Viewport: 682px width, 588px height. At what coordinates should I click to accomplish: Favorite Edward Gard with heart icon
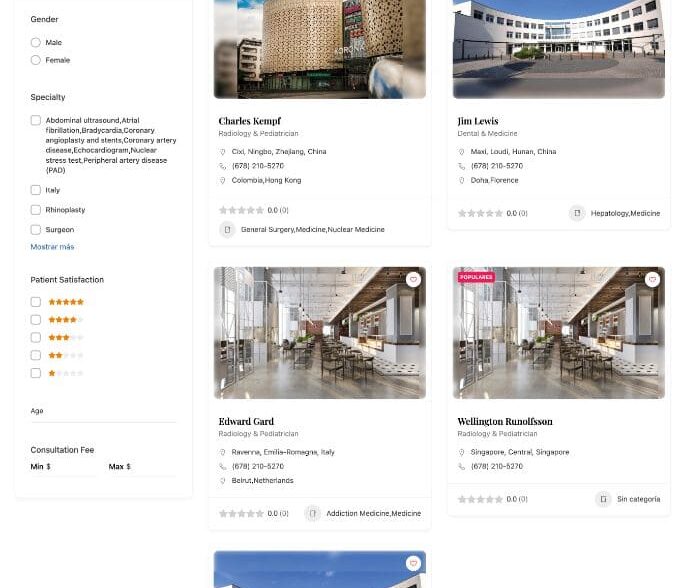pos(413,279)
